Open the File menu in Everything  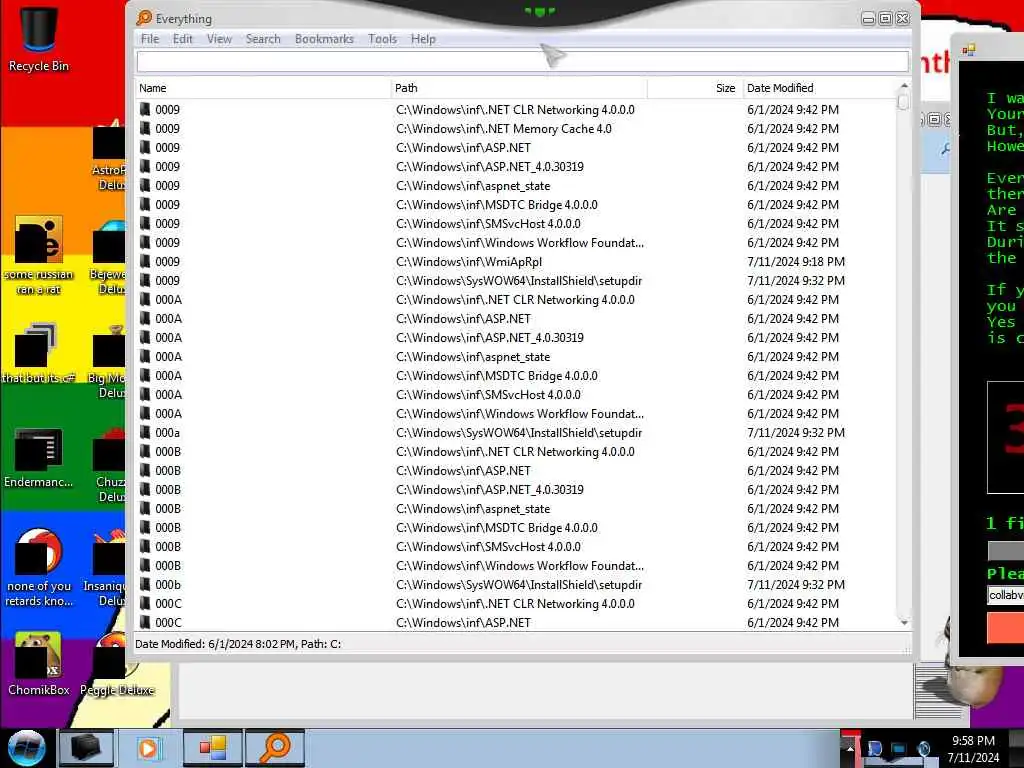(150, 39)
